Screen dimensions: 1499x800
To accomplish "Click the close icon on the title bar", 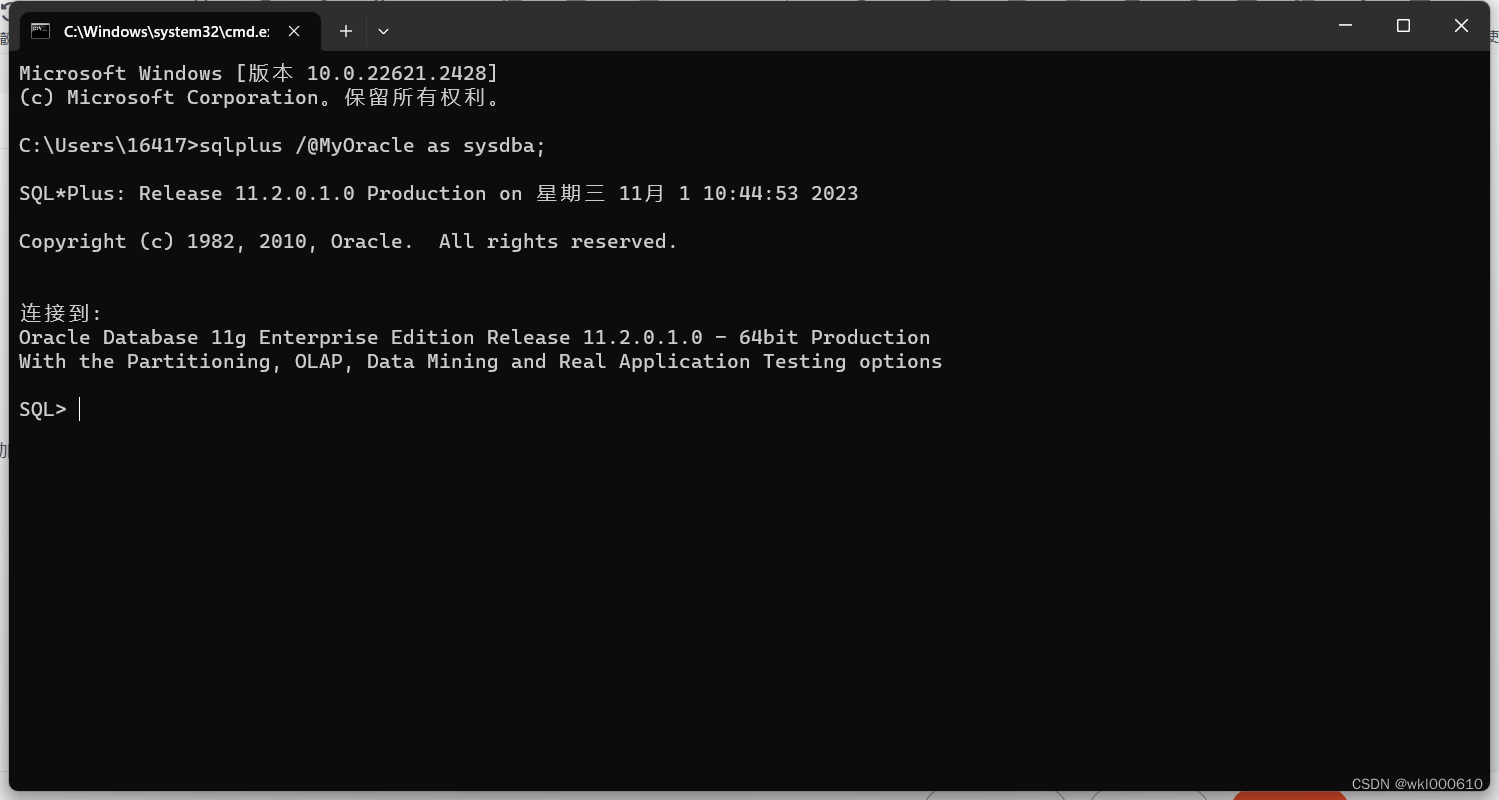I will click(1461, 26).
